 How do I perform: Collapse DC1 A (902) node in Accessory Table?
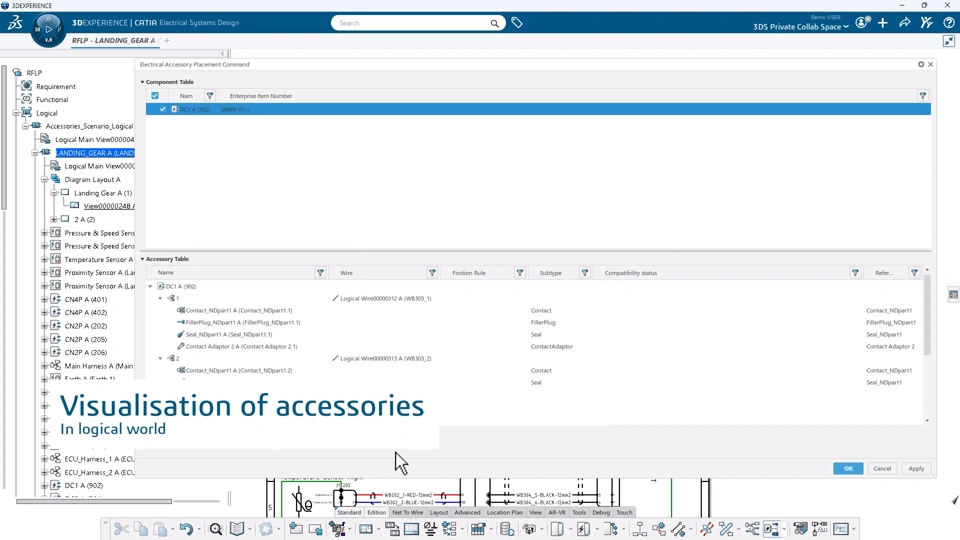151,287
